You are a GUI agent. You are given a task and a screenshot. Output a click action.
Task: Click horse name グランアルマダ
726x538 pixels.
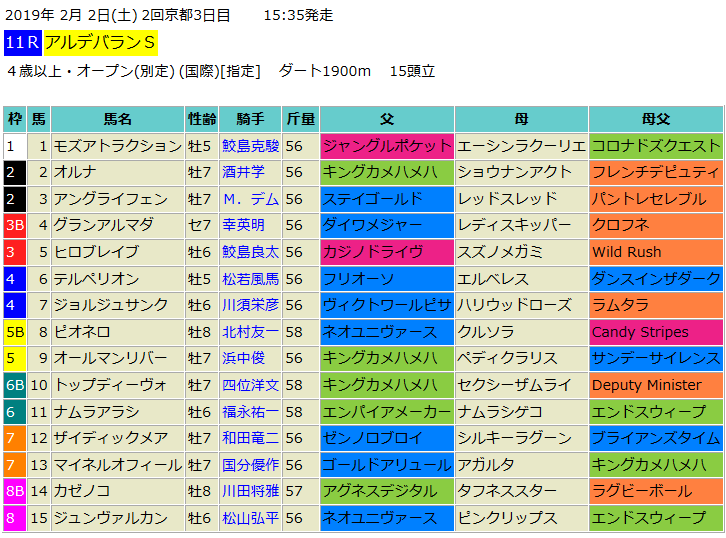point(104,225)
